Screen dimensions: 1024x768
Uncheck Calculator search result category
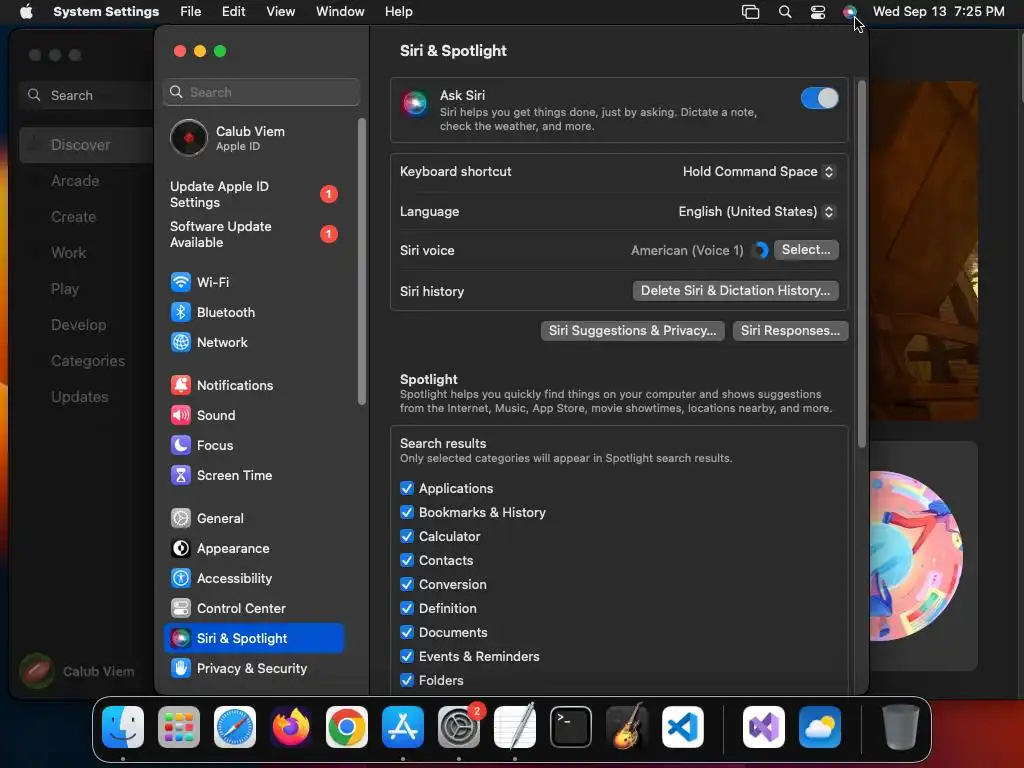[407, 537]
